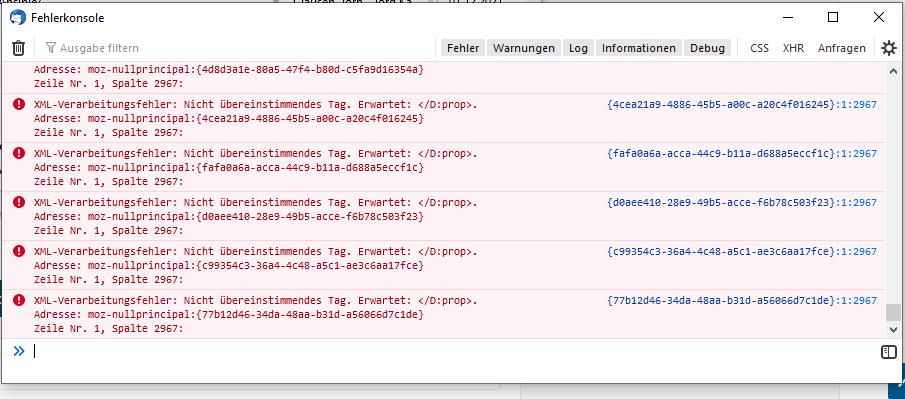Click the Fehlerkonsole window title text

click(x=68, y=18)
